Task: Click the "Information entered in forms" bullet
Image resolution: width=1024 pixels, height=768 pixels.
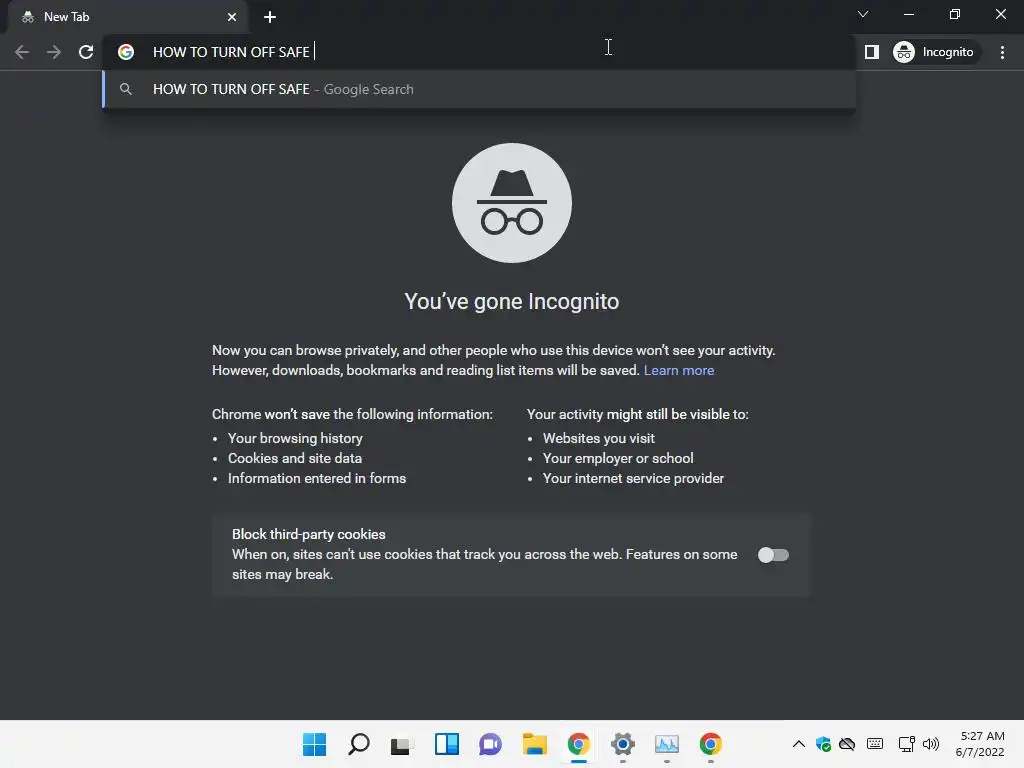Action: 317,479
